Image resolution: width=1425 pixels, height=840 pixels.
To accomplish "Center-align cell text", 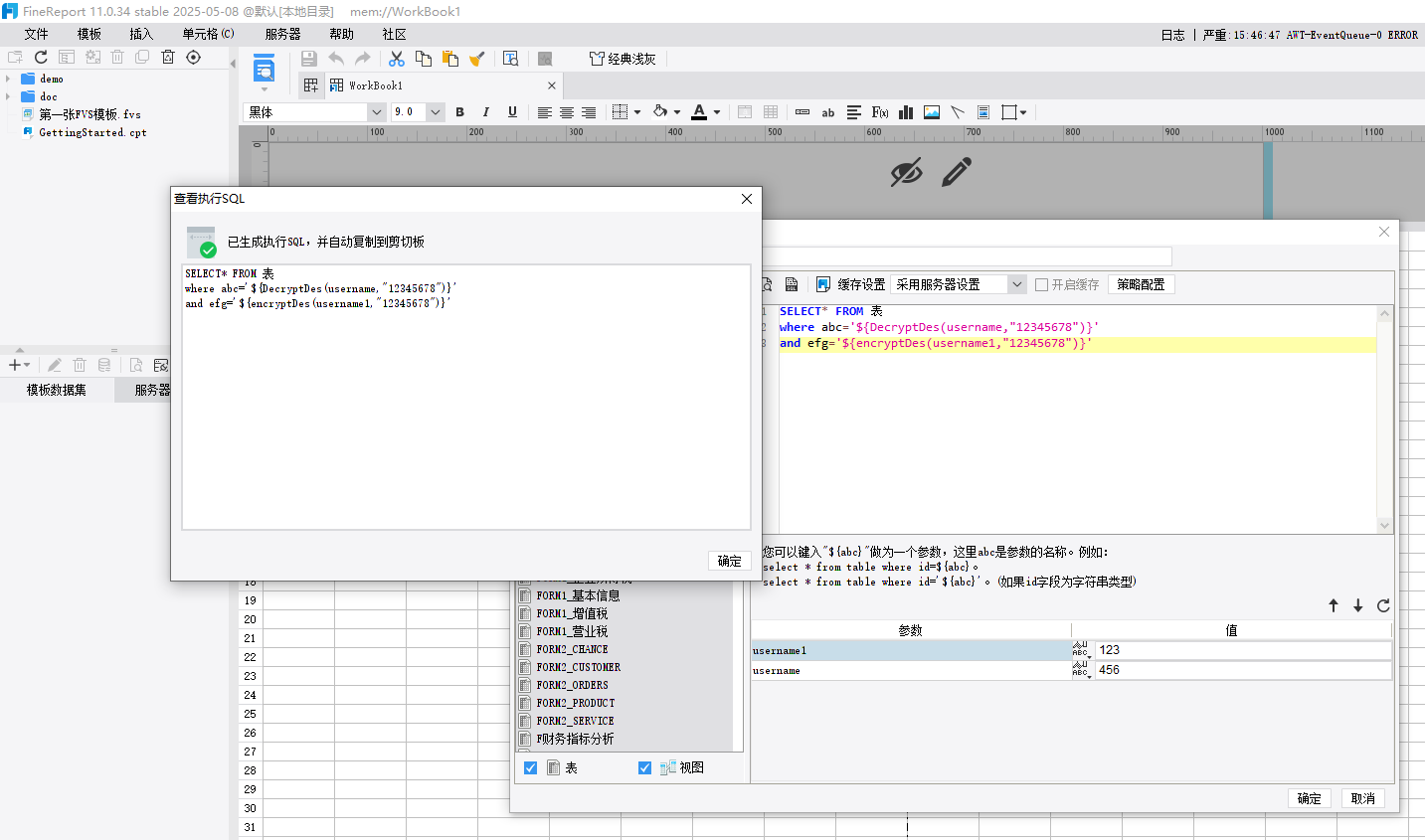I will click(x=567, y=112).
